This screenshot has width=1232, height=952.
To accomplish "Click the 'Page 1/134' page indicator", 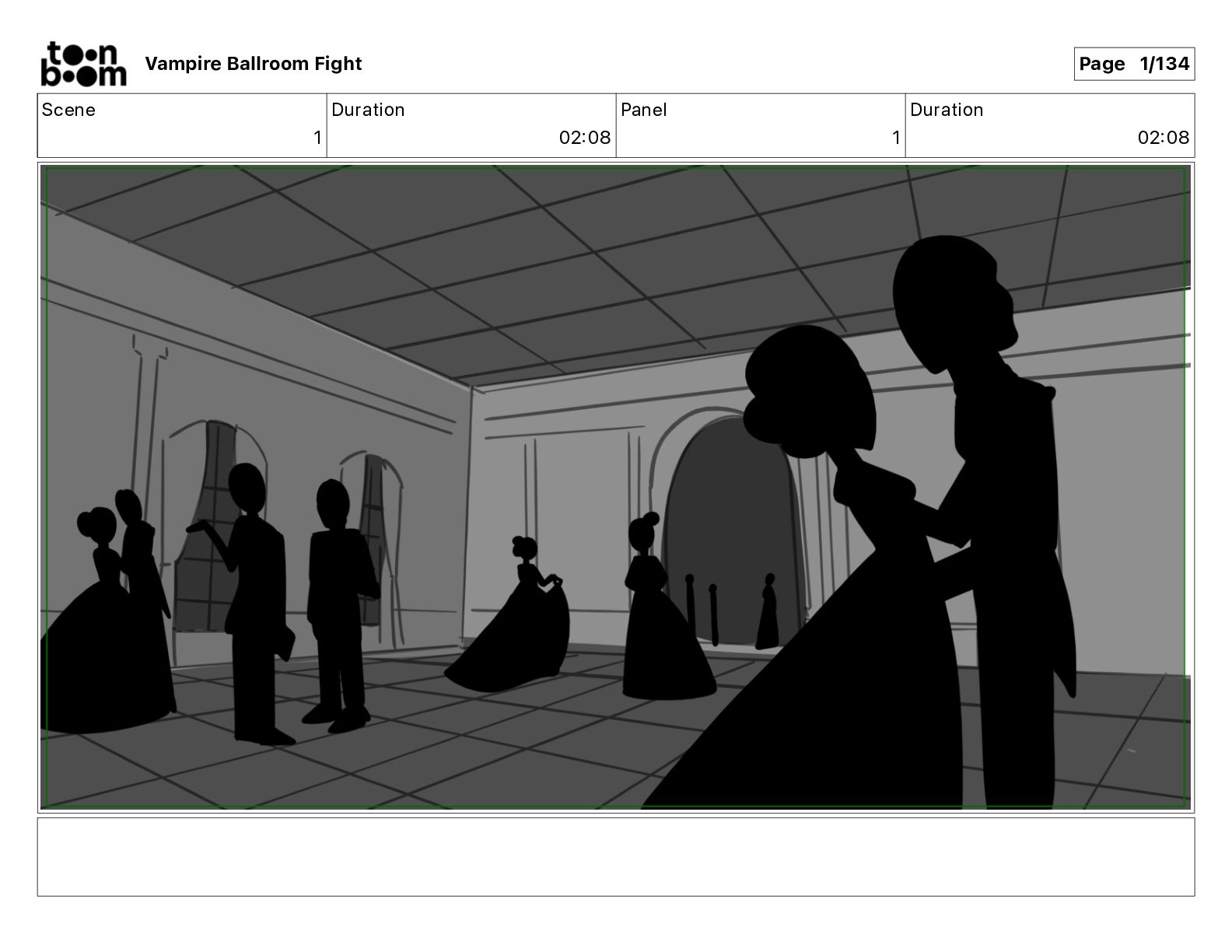I will [x=1134, y=64].
